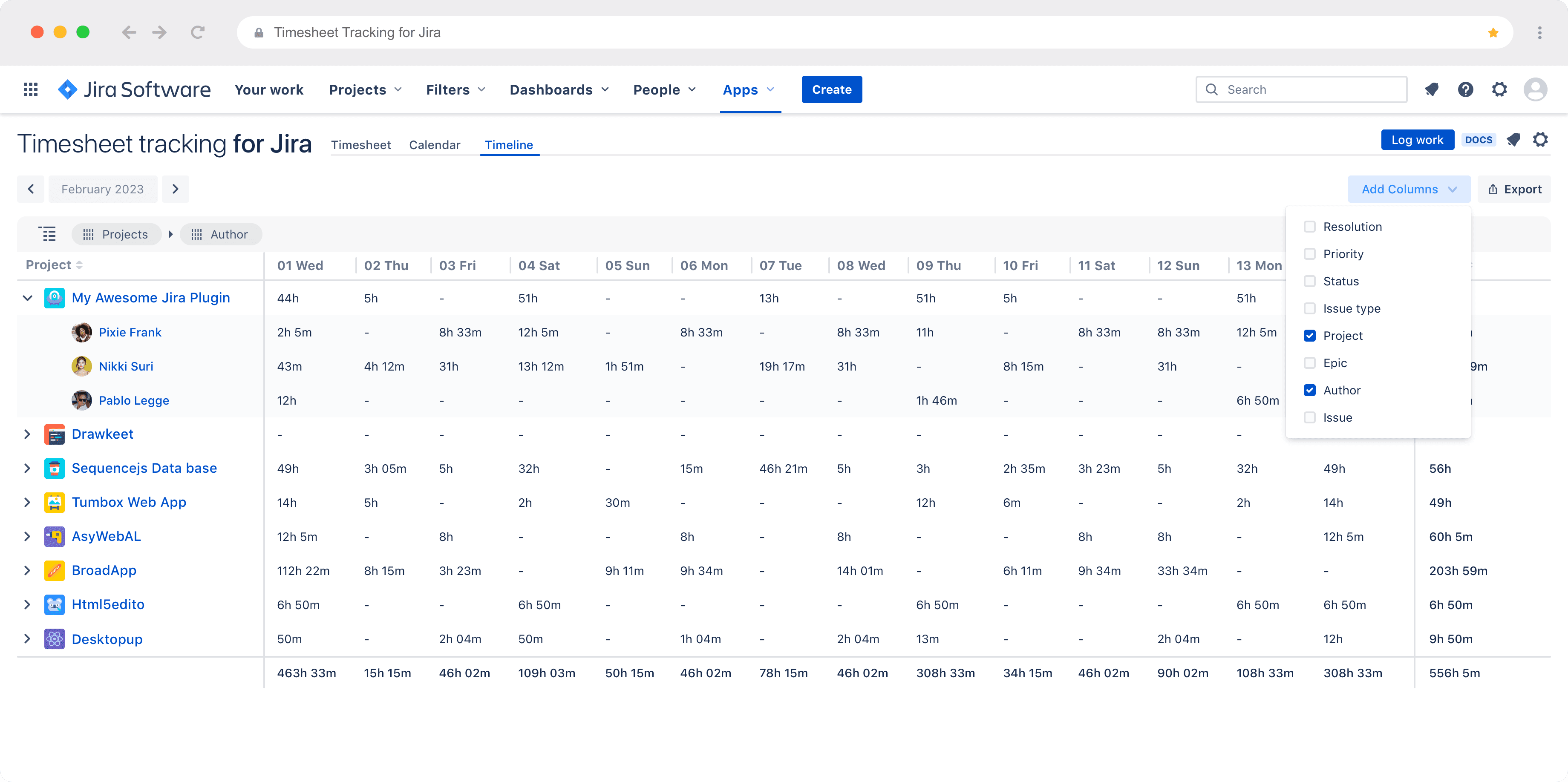Viewport: 1568px width, 782px height.
Task: Export the timesheet data
Action: [x=1514, y=189]
